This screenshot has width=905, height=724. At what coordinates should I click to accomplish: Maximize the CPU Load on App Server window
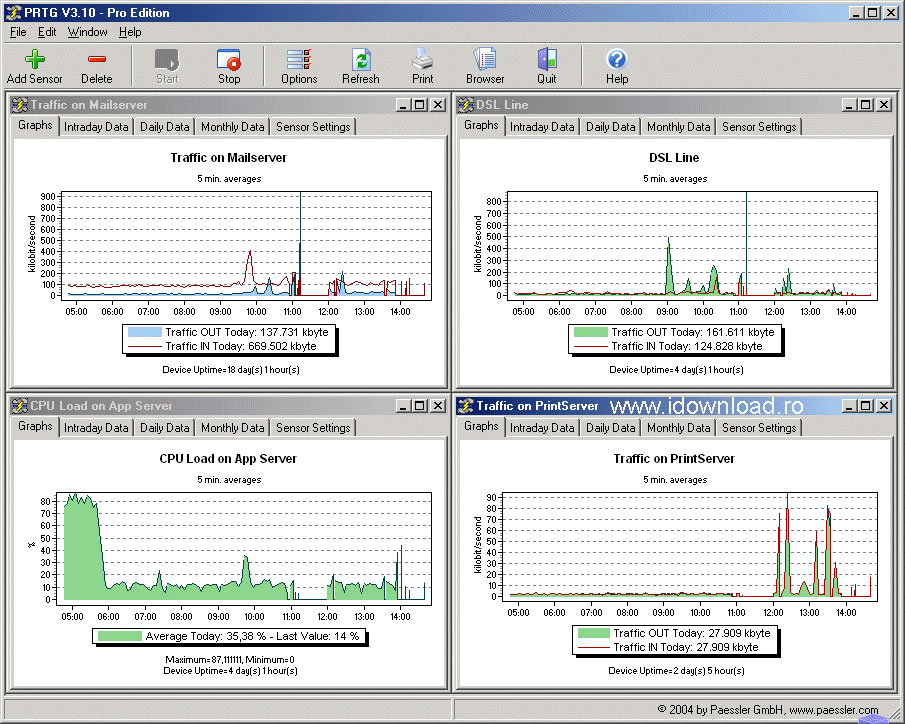click(420, 406)
